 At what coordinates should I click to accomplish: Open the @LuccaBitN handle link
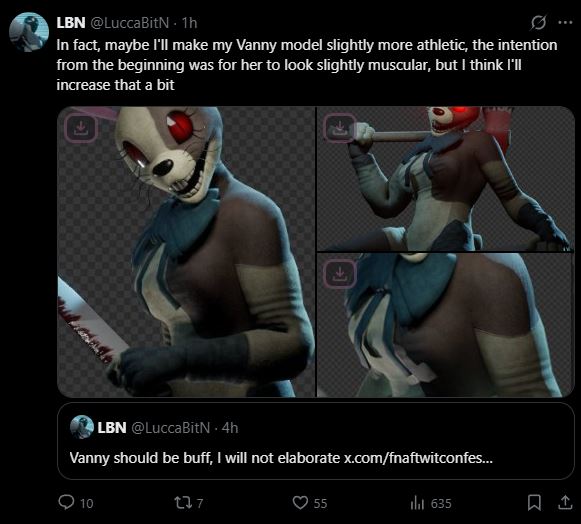[x=130, y=23]
